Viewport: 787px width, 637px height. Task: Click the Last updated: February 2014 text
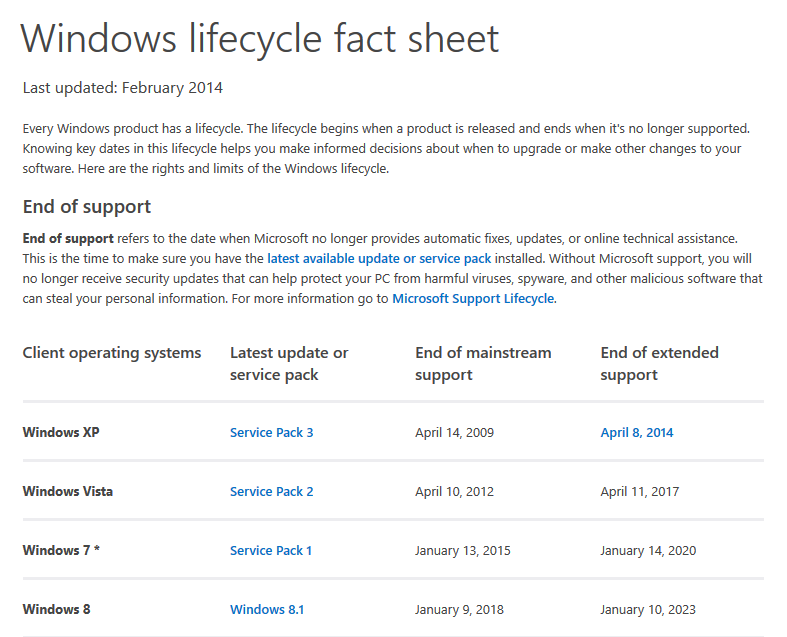pyautogui.click(x=122, y=88)
